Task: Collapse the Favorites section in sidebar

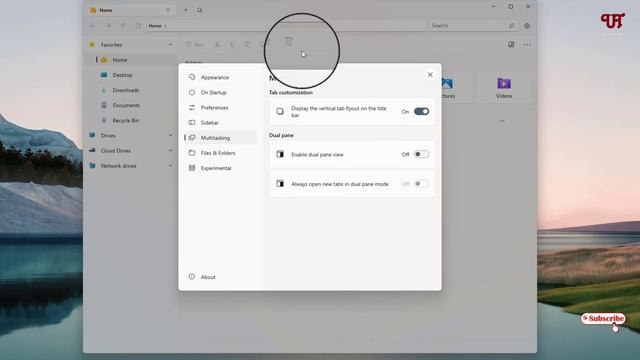Action: point(170,44)
